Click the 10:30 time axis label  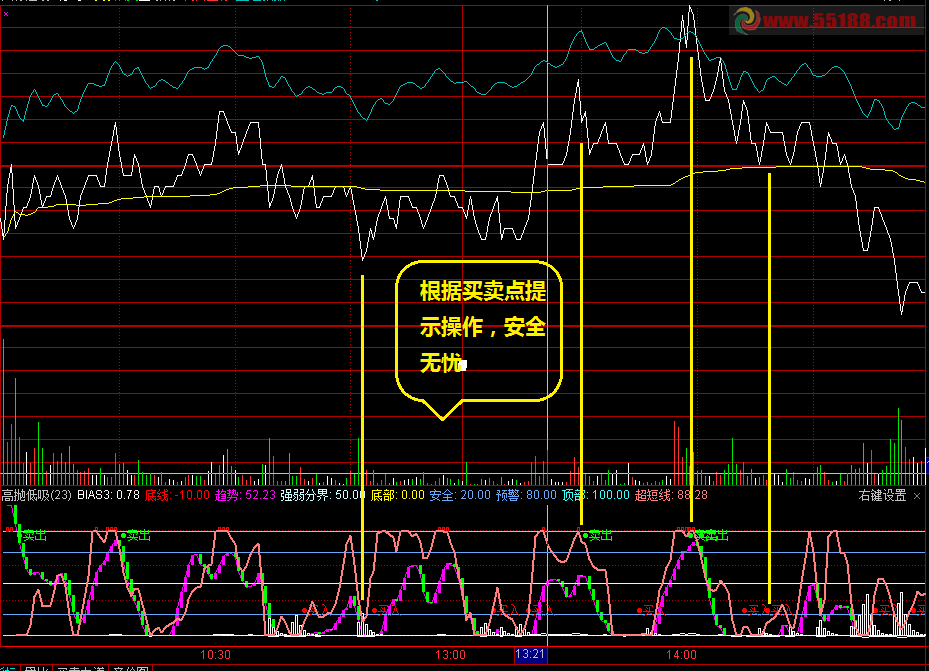(215, 655)
